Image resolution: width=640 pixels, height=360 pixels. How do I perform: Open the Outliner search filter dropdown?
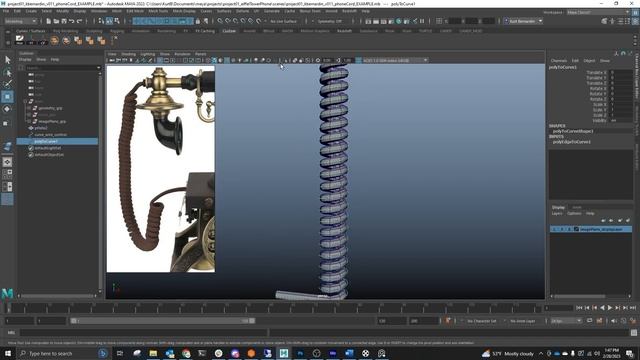(x=99, y=68)
